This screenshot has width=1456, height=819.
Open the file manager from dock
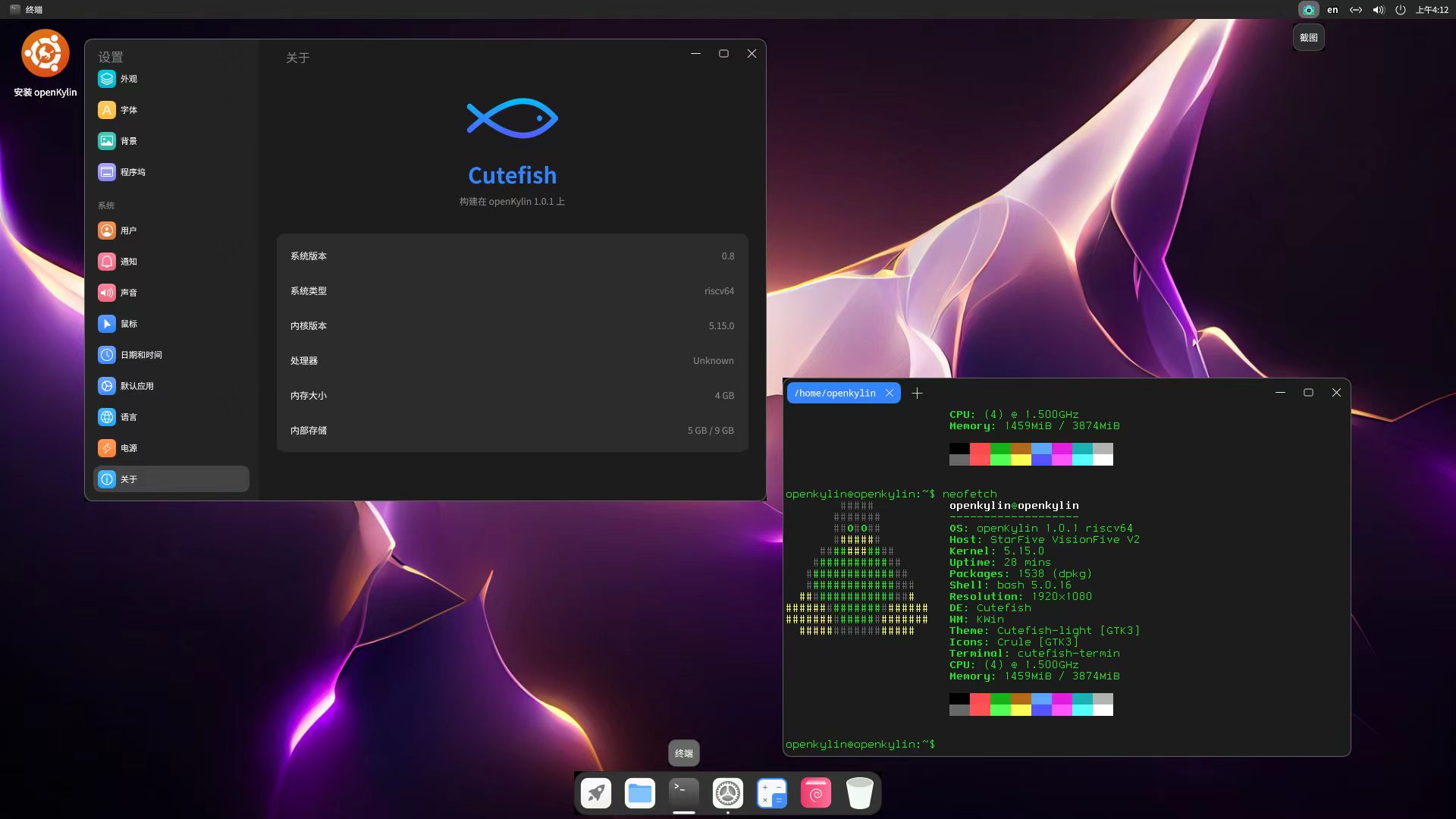[640, 793]
